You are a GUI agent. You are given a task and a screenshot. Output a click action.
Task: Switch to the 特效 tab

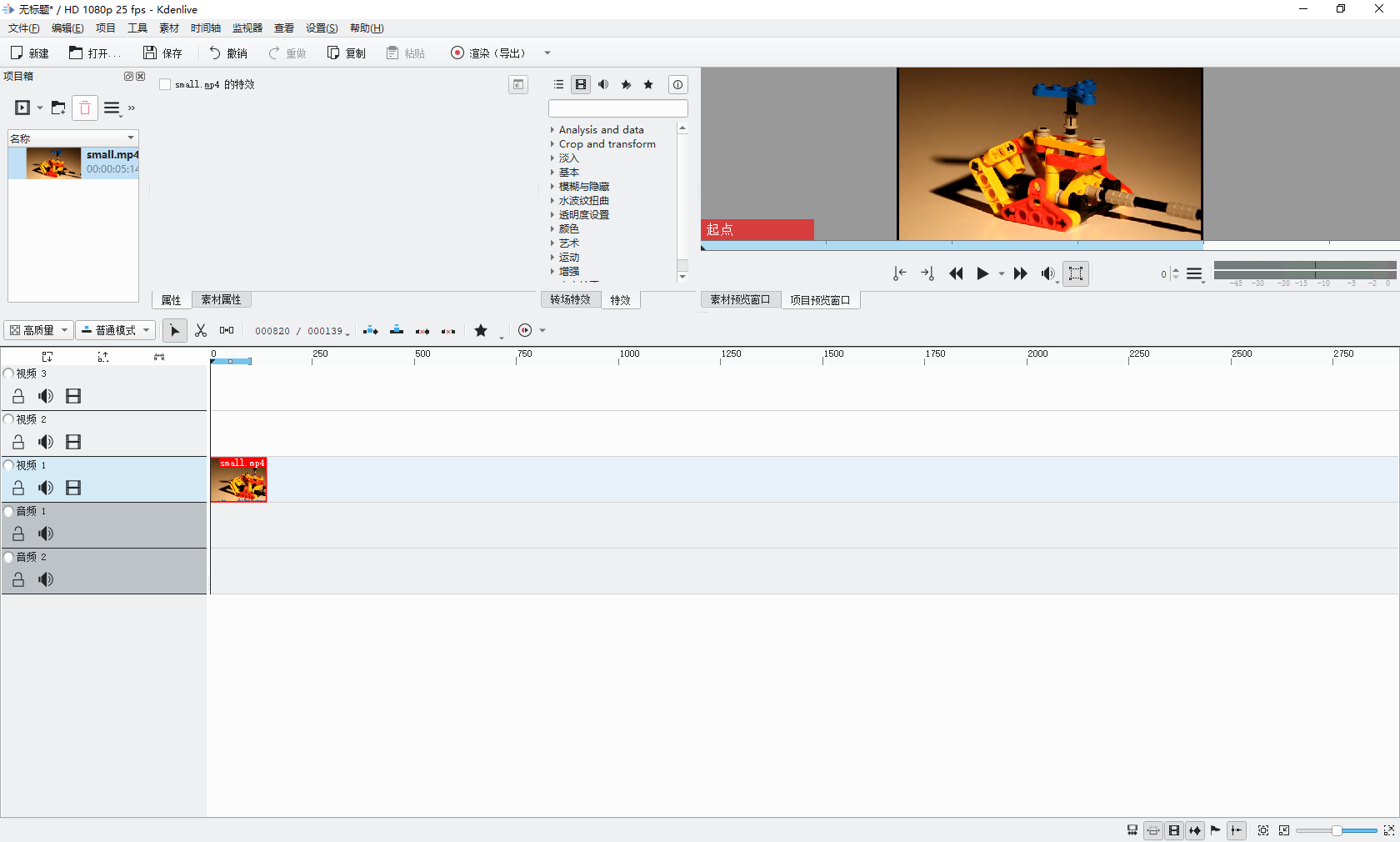620,300
